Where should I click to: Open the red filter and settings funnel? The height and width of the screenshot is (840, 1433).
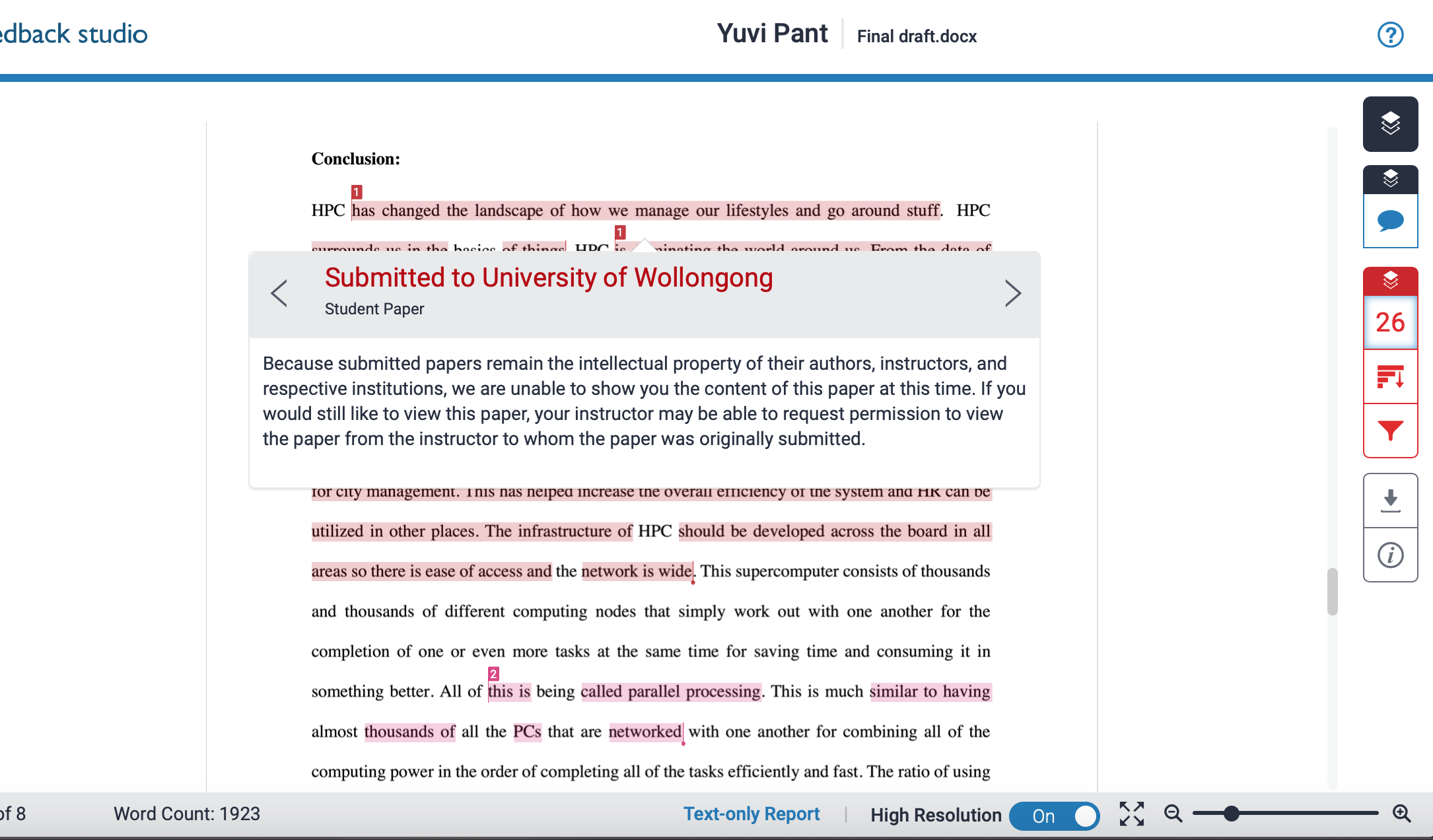coord(1390,431)
